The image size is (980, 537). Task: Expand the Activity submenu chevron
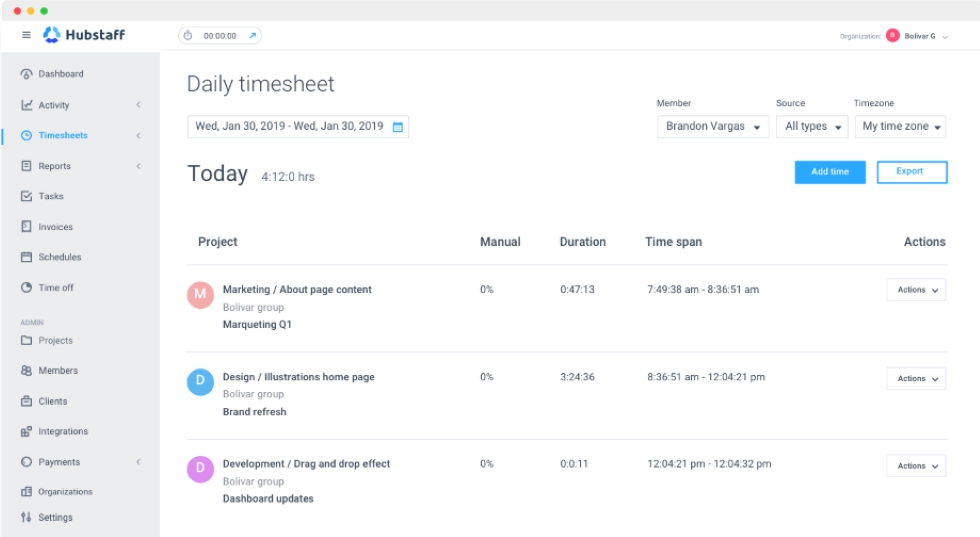pos(139,105)
